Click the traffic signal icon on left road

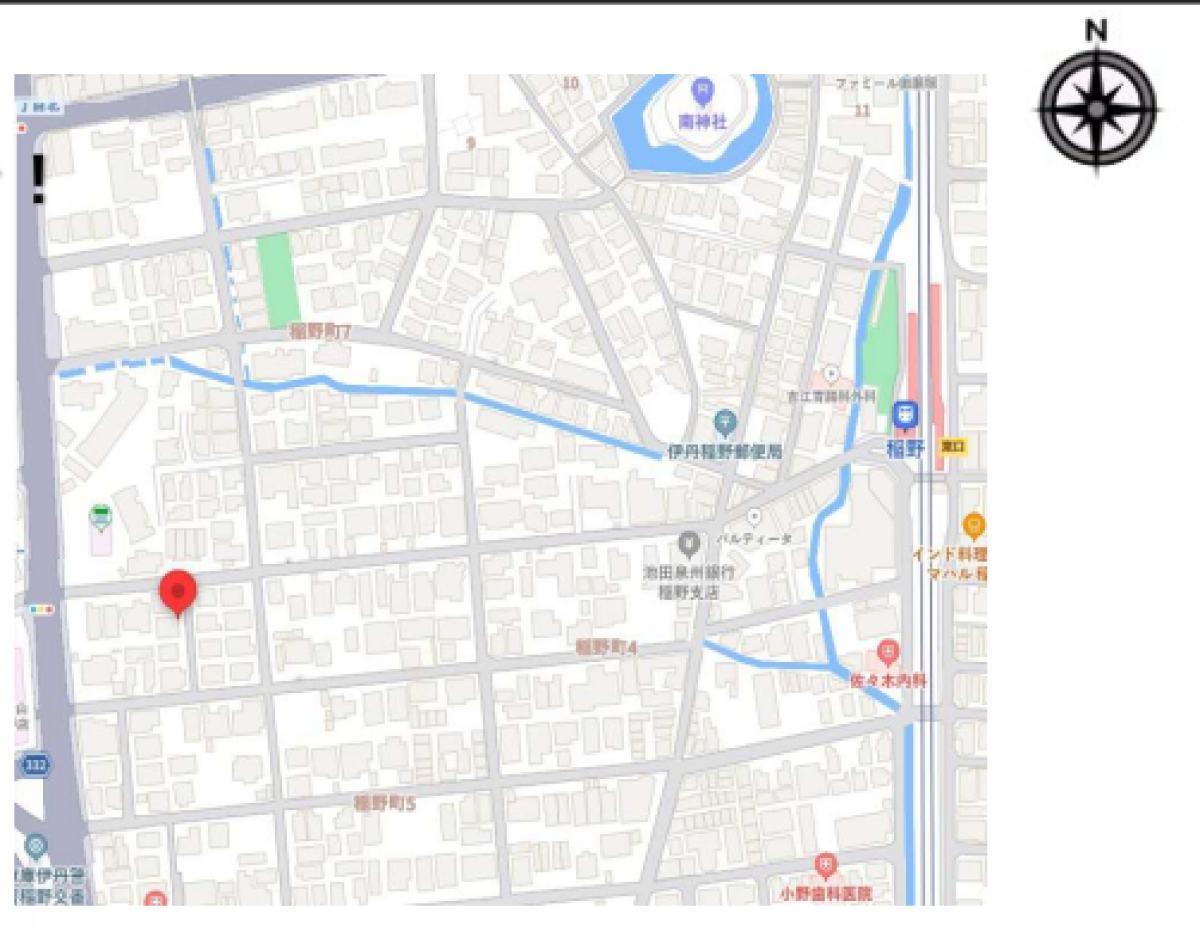point(42,609)
